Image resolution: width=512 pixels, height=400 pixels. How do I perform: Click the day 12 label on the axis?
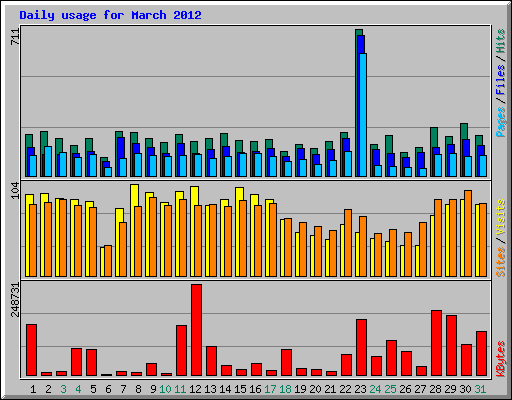tap(195, 389)
